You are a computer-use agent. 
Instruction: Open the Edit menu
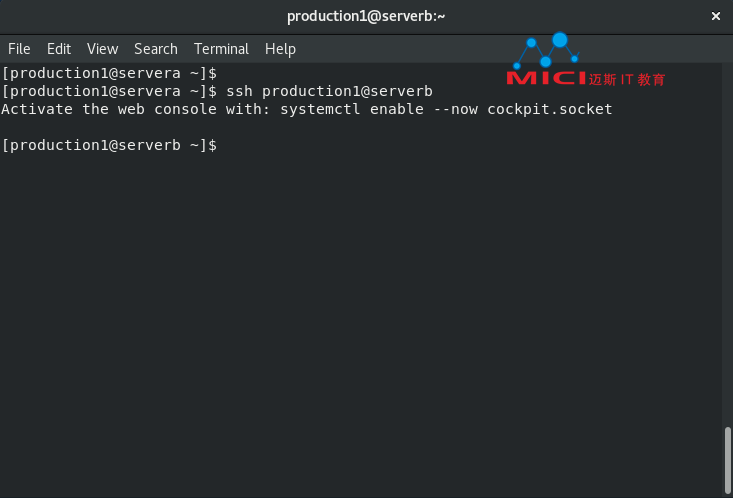[x=59, y=49]
